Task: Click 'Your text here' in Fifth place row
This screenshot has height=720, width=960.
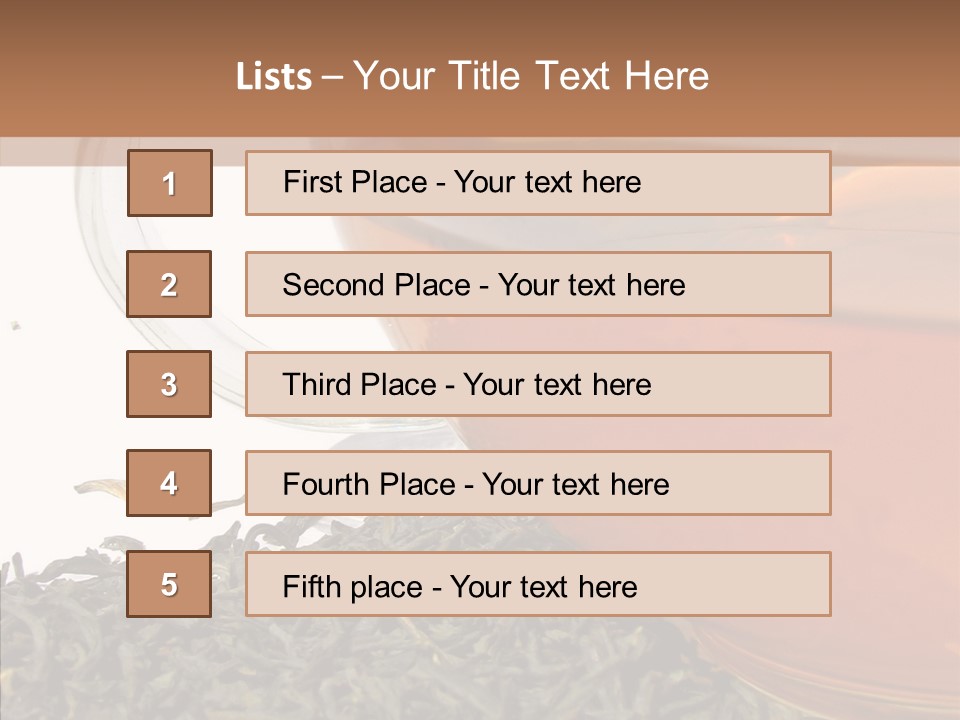Action: pyautogui.click(x=543, y=586)
